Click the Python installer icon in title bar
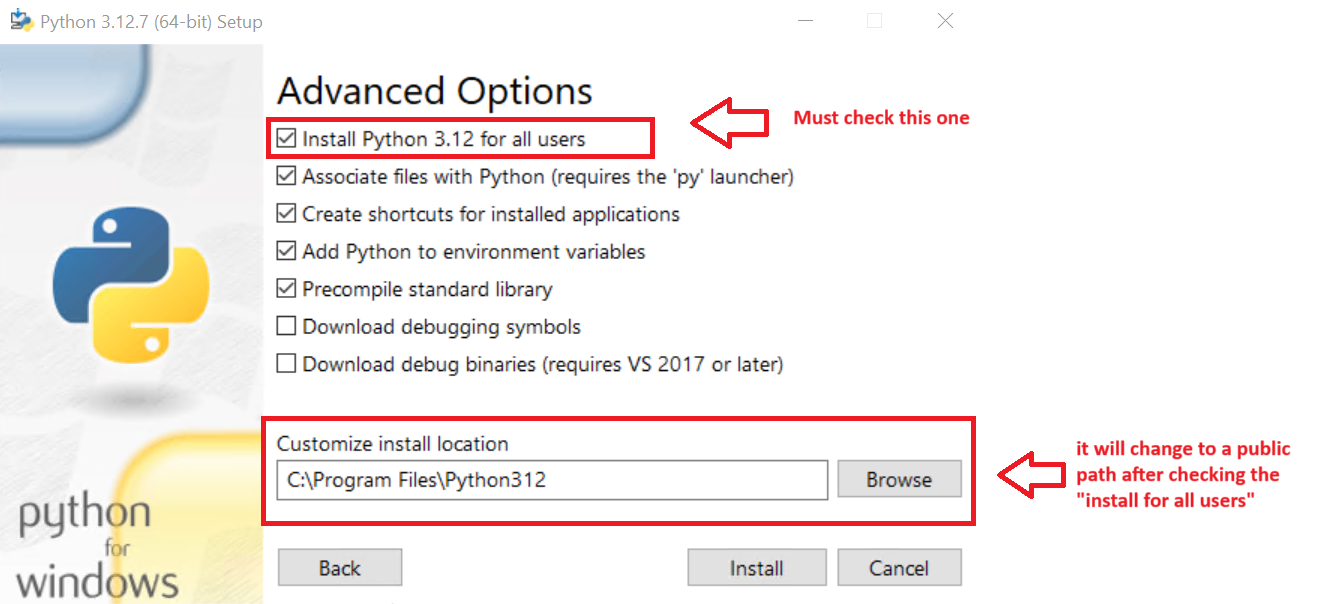 pyautogui.click(x=21, y=20)
